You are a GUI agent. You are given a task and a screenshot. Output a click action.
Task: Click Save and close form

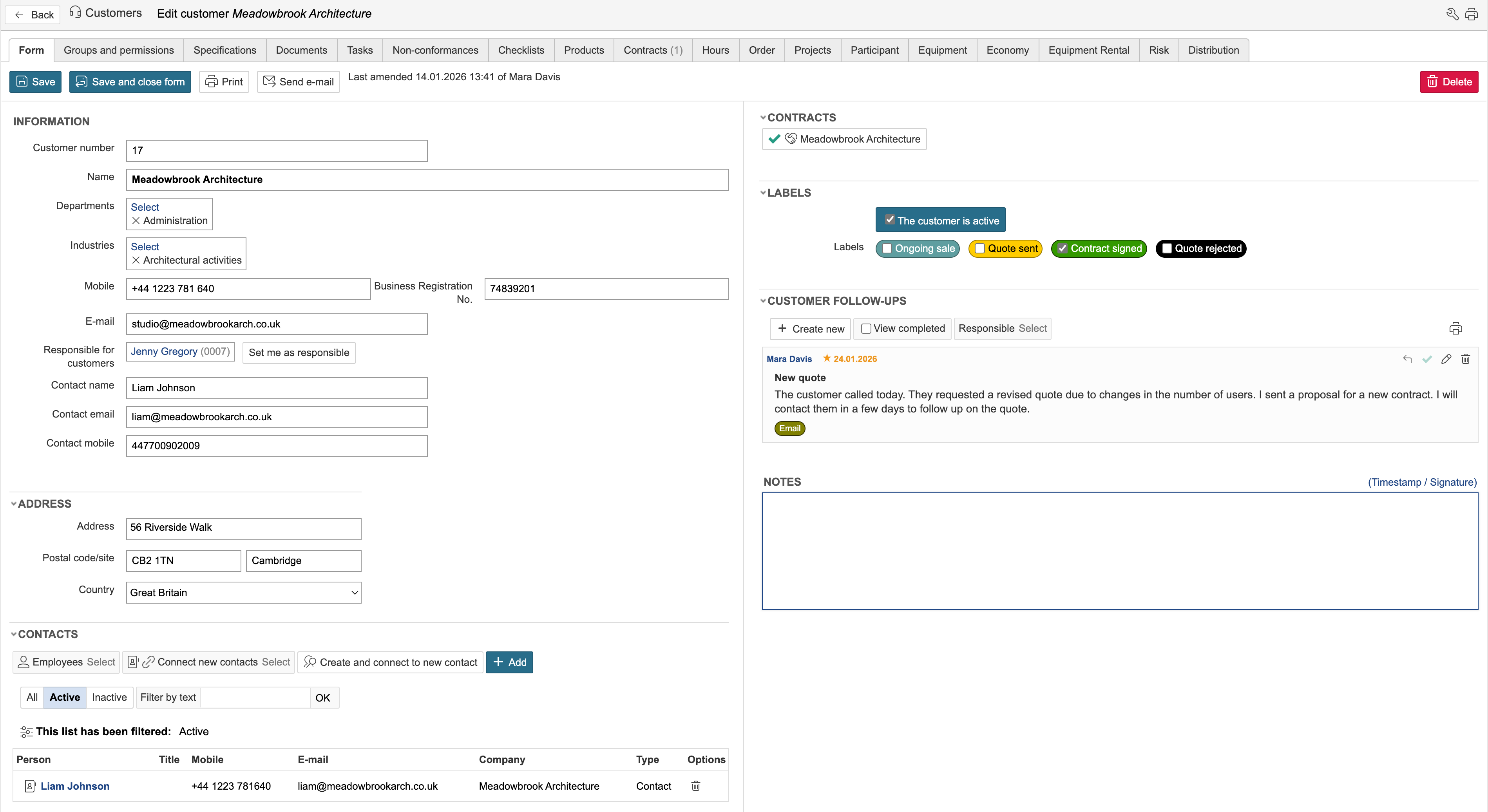(x=130, y=81)
